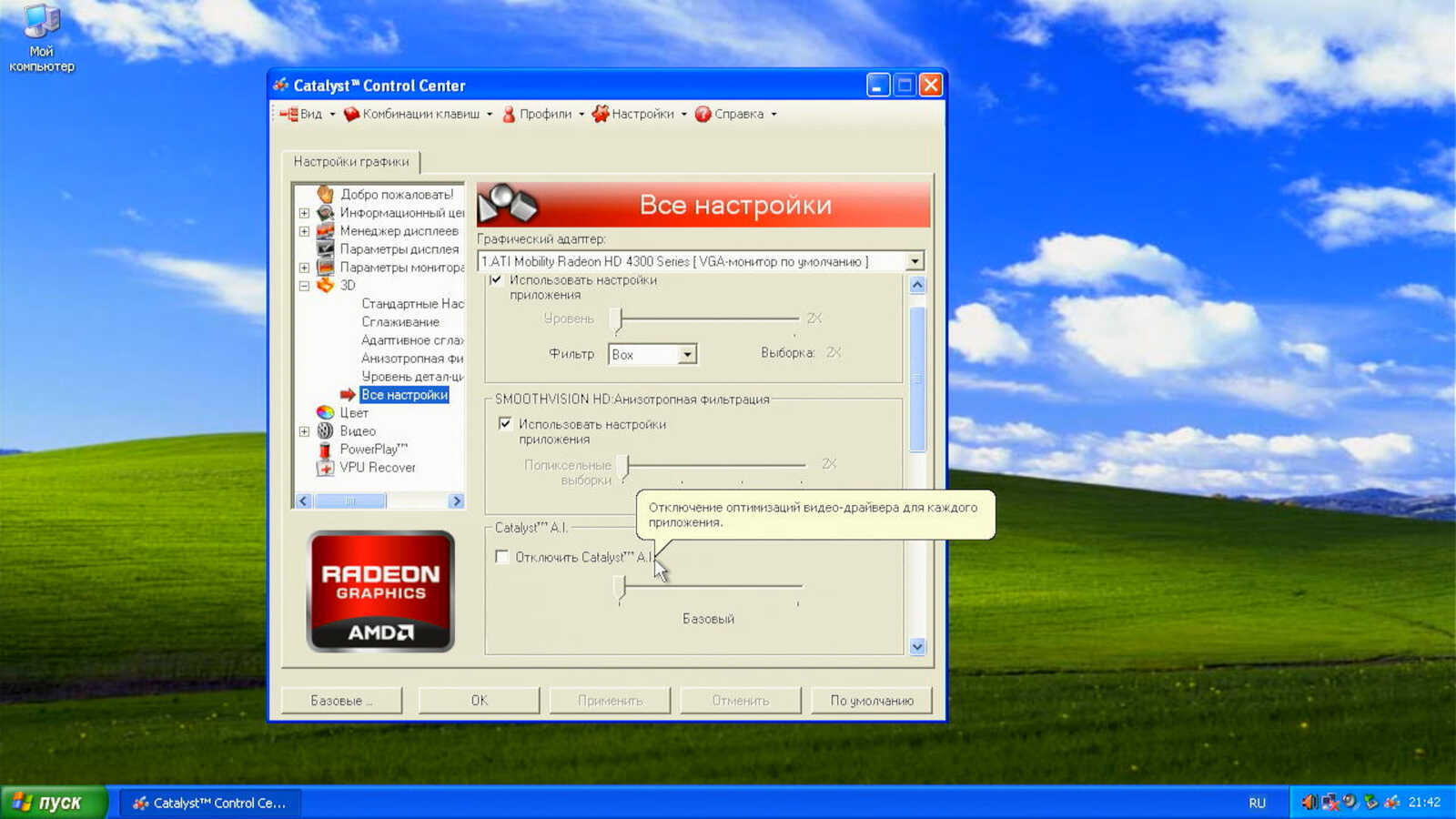1456x819 pixels.
Task: Click the Уровень anti-aliasing slider handle
Action: pos(616,318)
